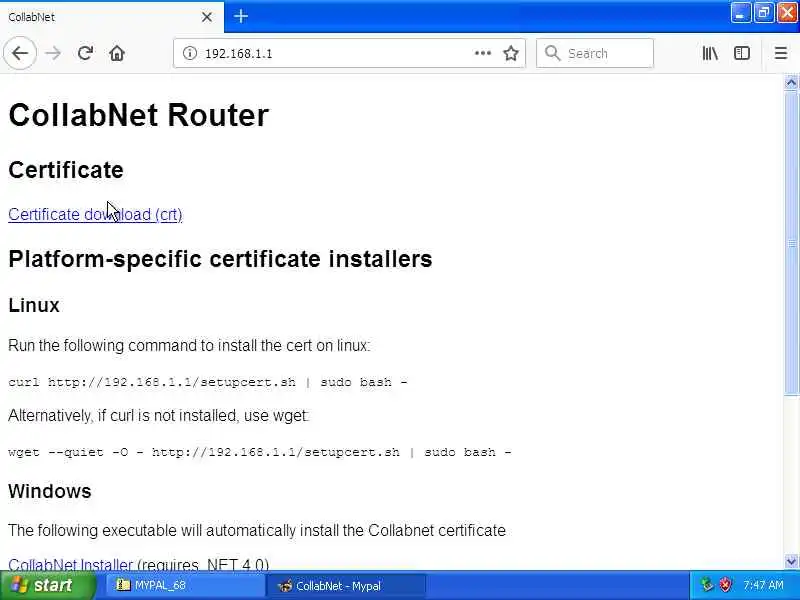Screen dimensions: 800x600
Task: Open the Windows Start menu
Action: pyautogui.click(x=47, y=585)
